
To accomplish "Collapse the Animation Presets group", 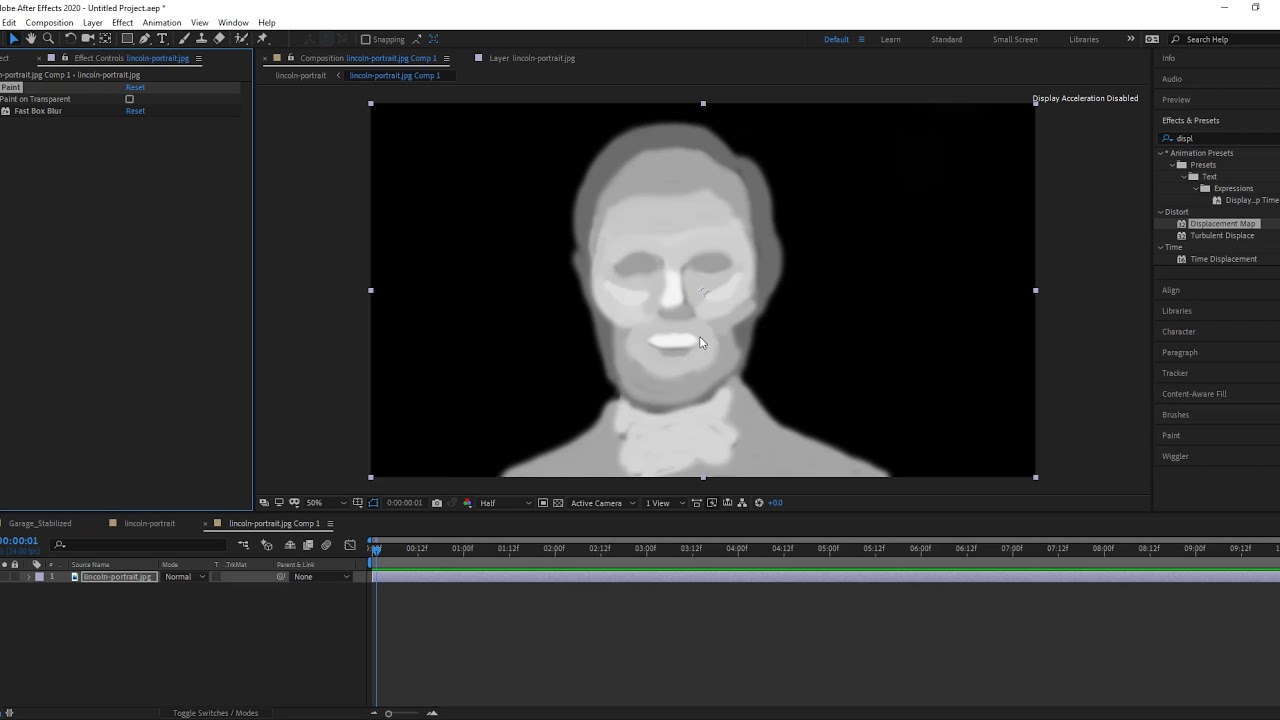I will (1161, 153).
